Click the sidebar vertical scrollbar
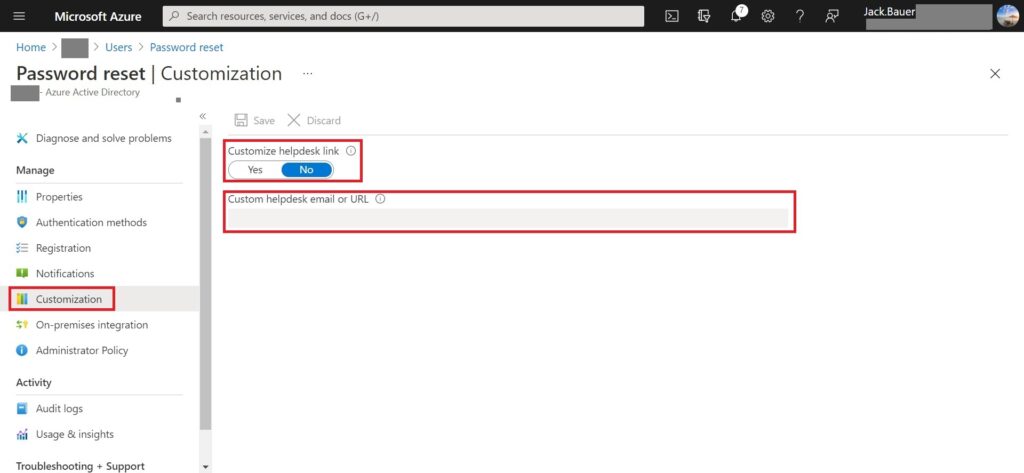Screen dimensions: 1024x473 (205, 300)
